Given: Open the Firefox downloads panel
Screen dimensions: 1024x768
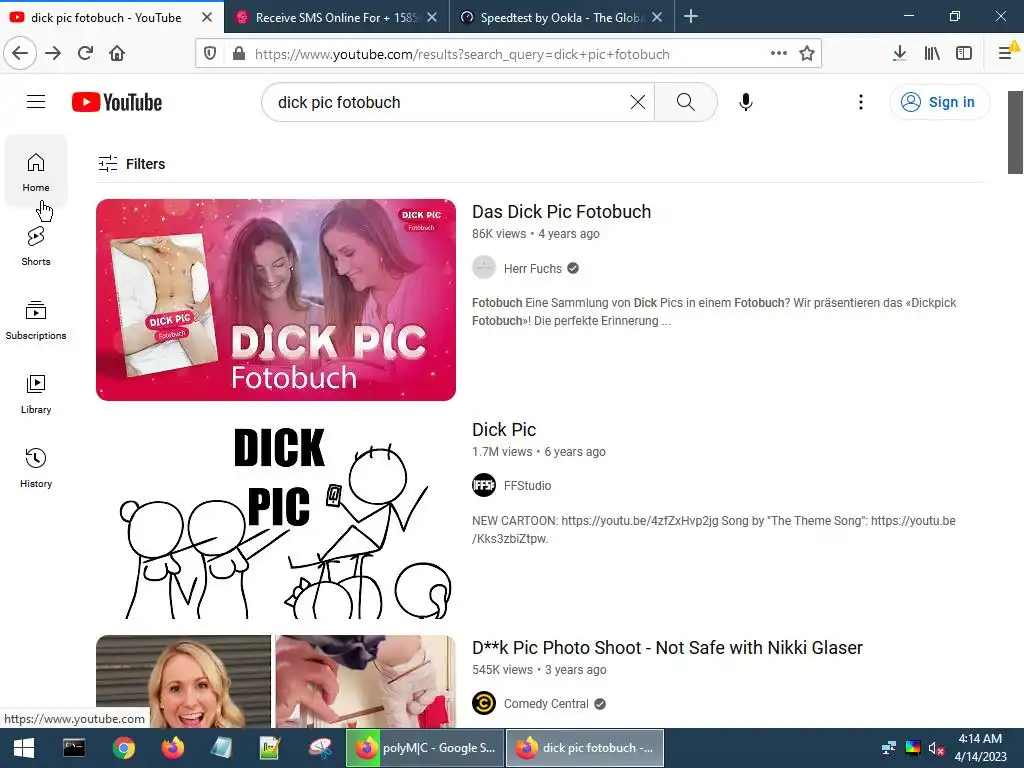Looking at the screenshot, I should 899,54.
